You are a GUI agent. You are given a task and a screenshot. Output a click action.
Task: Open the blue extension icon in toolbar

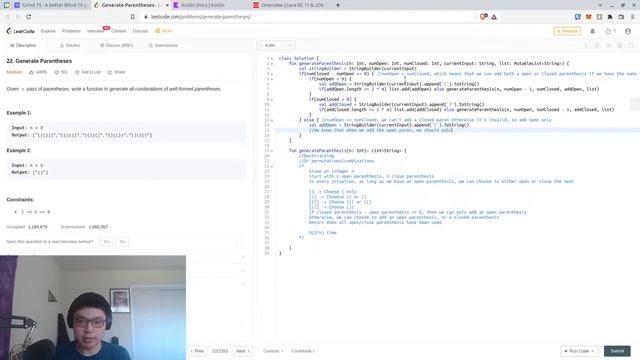point(578,17)
